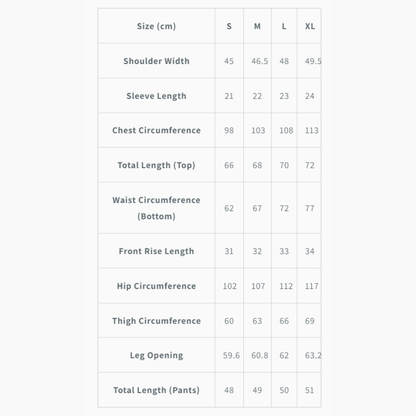Viewport: 416px width, 416px height.
Task: Click the 59.6 leg opening value
Action: click(x=231, y=356)
